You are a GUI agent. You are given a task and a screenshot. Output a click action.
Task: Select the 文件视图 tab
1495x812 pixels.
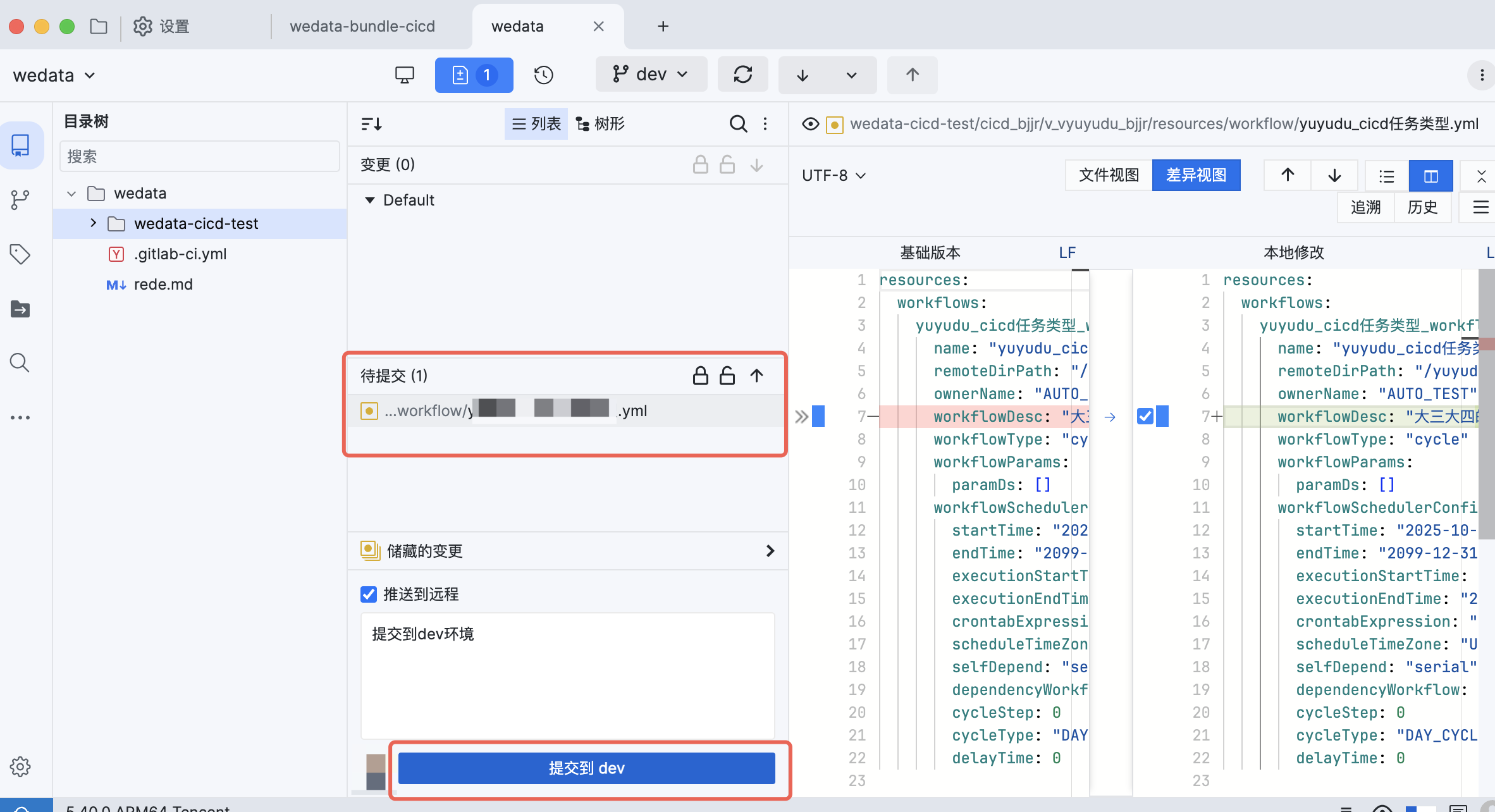(x=1109, y=175)
